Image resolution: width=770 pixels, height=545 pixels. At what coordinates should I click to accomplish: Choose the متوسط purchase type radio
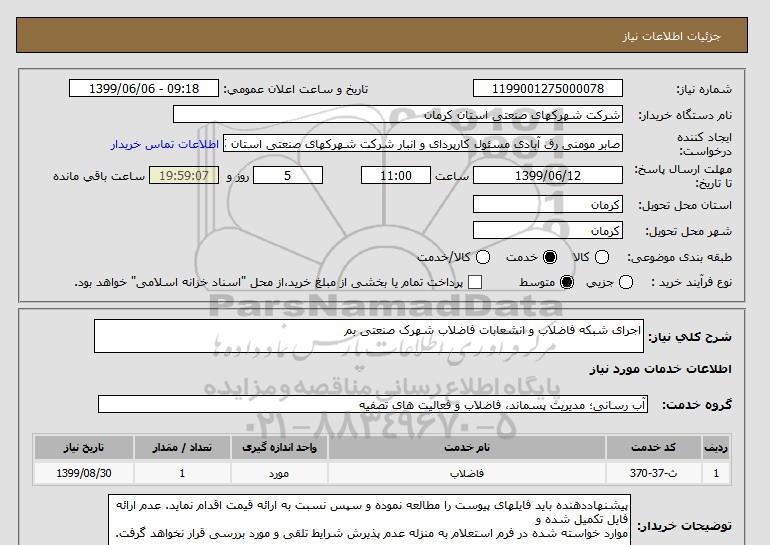tap(567, 282)
